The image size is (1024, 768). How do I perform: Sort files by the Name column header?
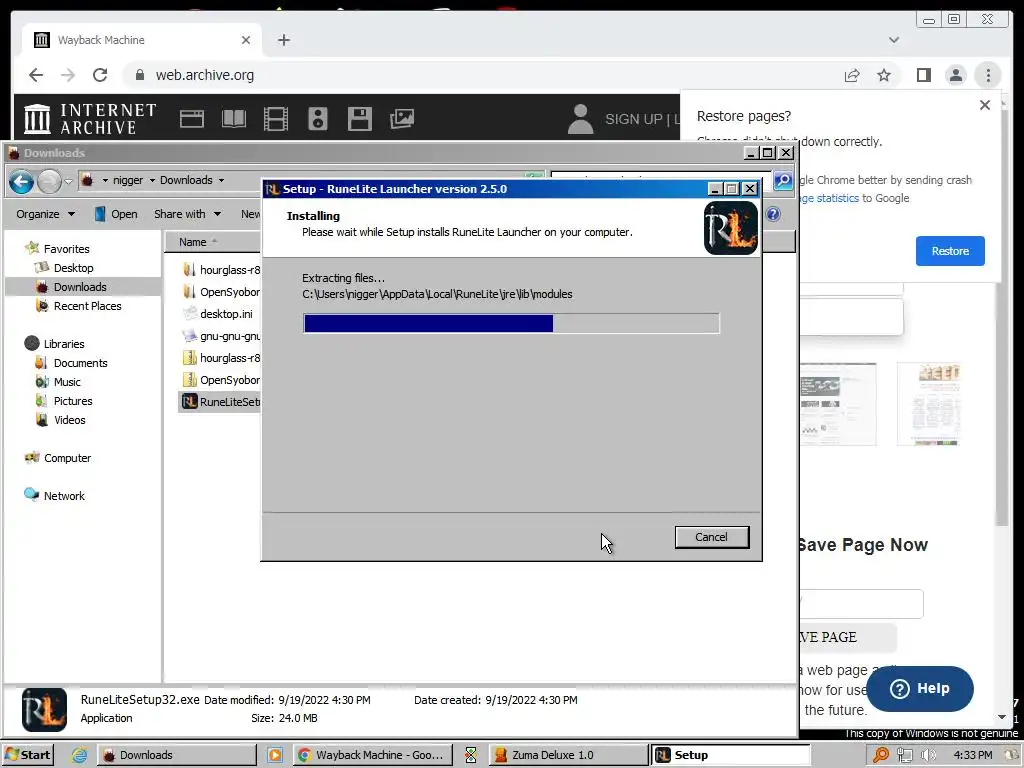click(x=211, y=242)
